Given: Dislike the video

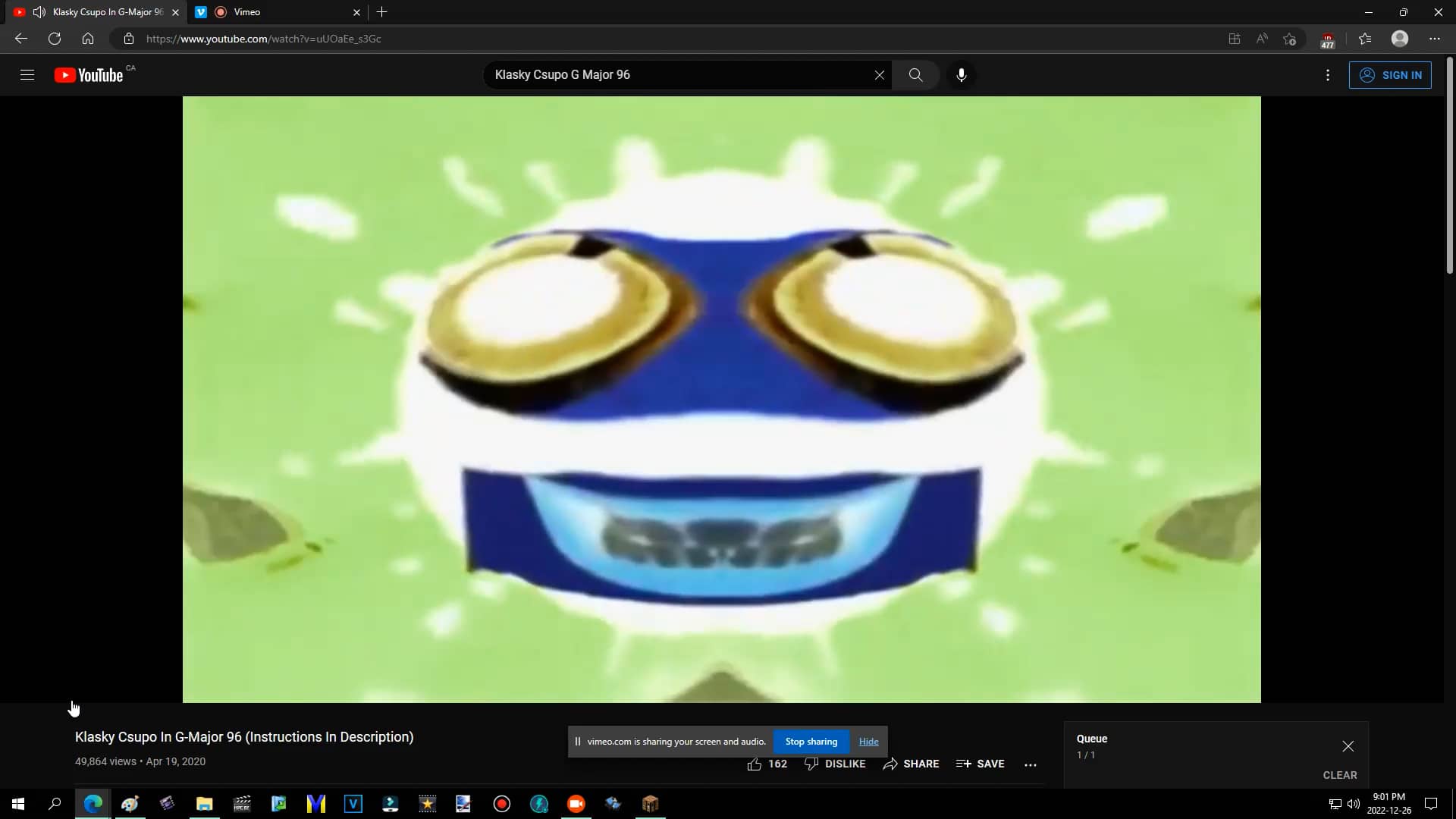Looking at the screenshot, I should coord(834,764).
